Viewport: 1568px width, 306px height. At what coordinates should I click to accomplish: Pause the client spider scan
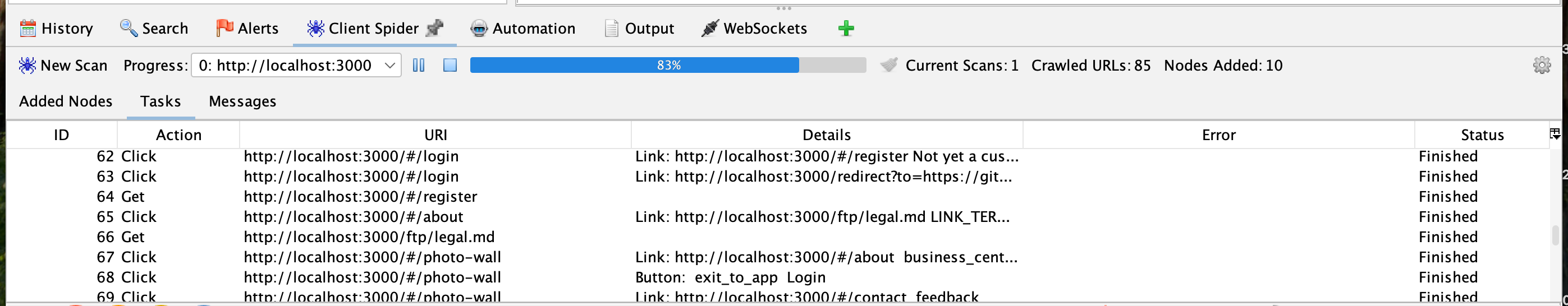click(419, 65)
